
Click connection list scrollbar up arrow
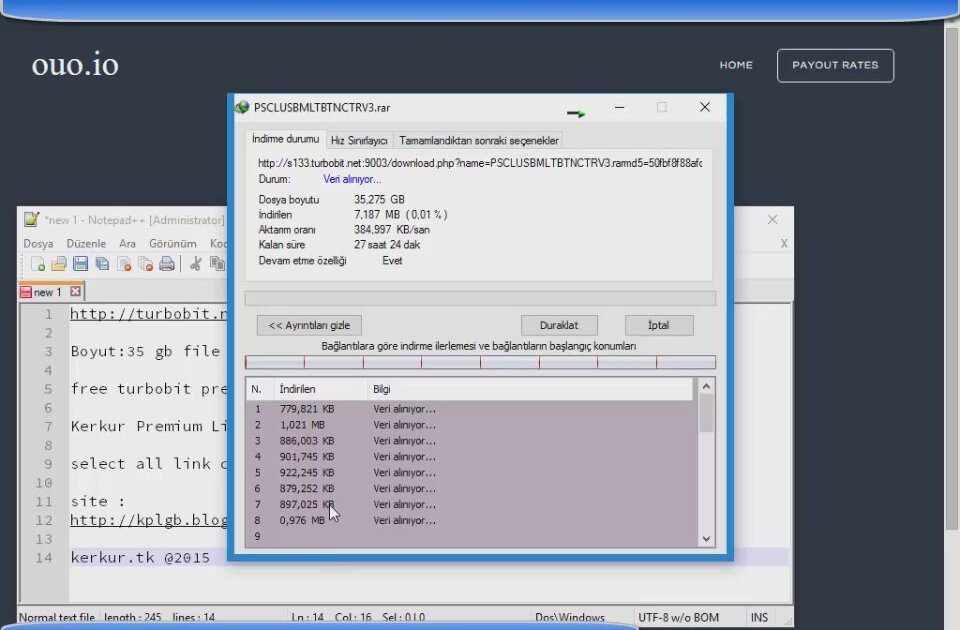click(x=706, y=386)
